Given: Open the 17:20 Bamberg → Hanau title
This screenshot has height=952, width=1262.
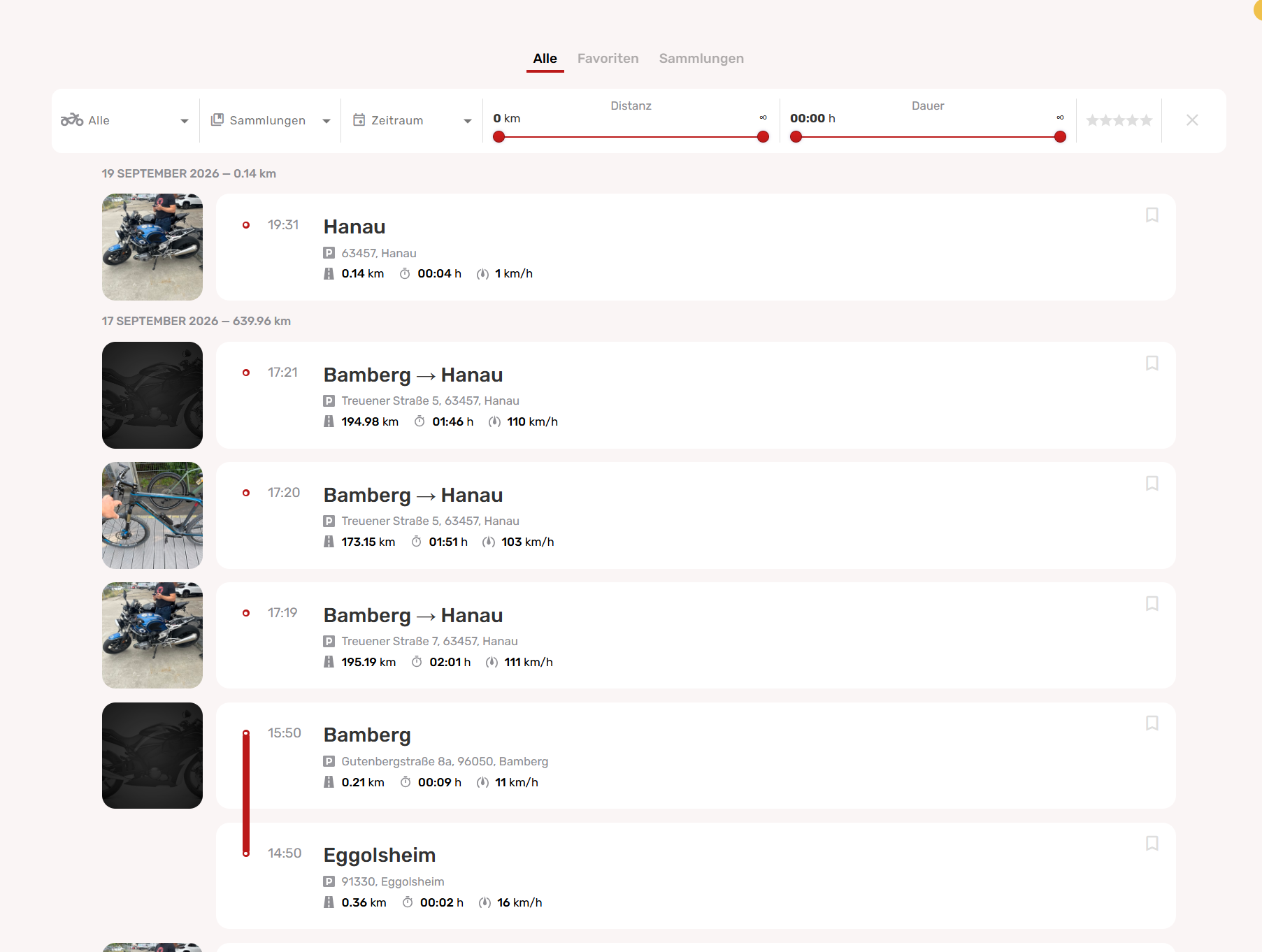Looking at the screenshot, I should pos(413,495).
